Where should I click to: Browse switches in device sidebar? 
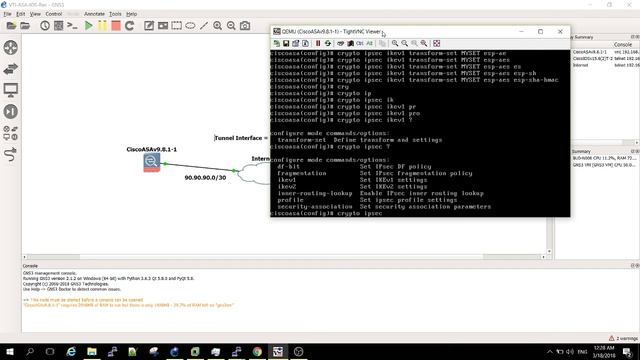[x=11, y=69]
